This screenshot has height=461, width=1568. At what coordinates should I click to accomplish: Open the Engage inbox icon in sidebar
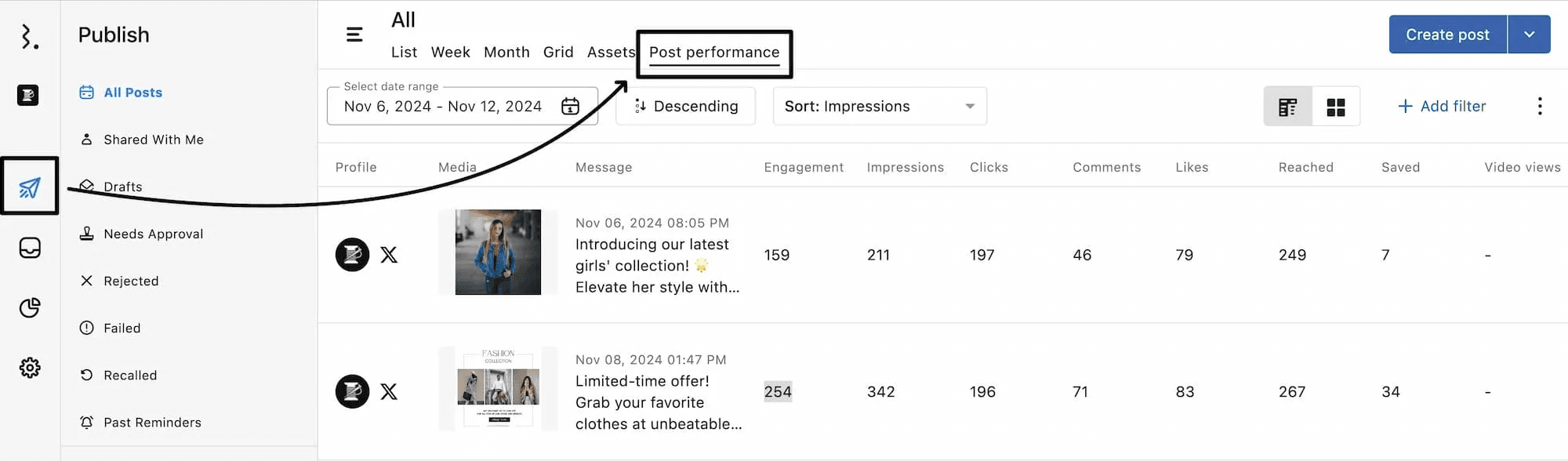coord(30,248)
